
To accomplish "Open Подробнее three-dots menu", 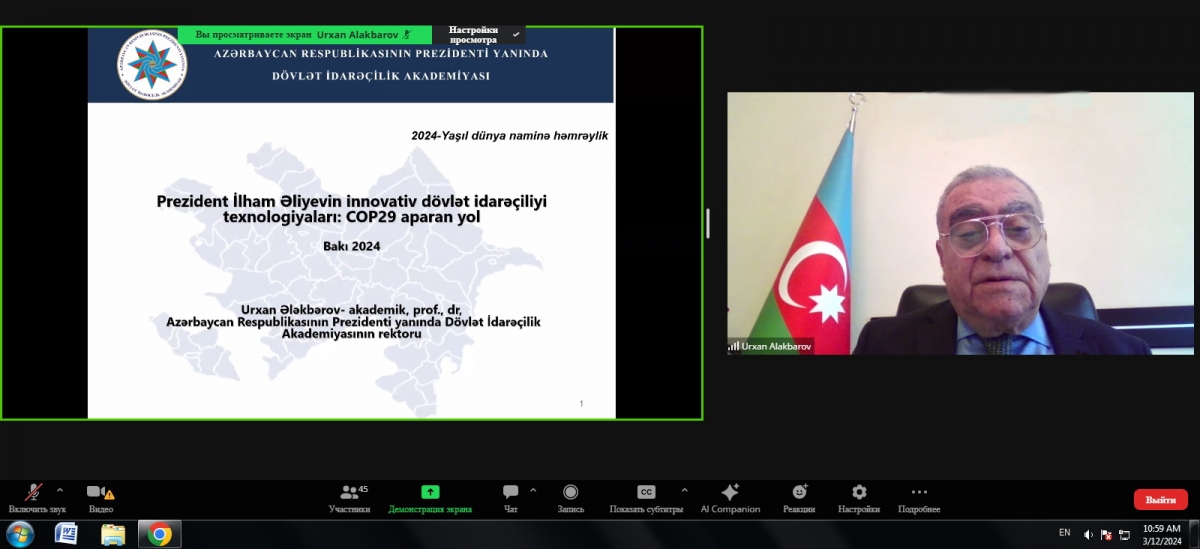I will [919, 498].
